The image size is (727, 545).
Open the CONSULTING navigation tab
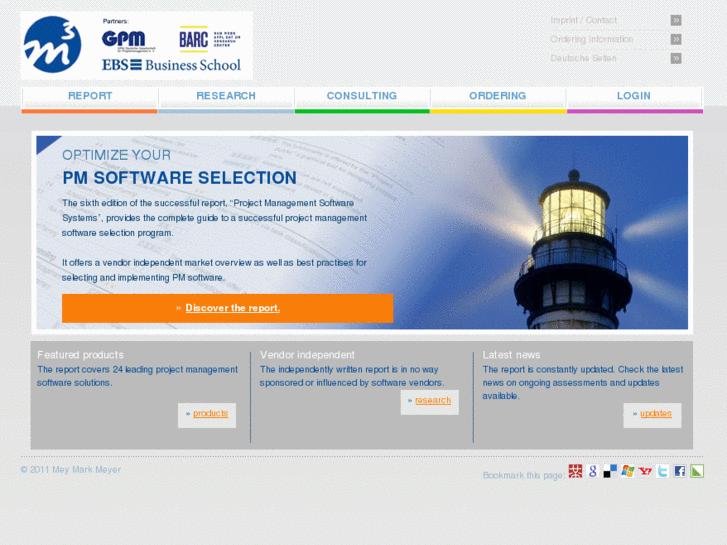[362, 100]
